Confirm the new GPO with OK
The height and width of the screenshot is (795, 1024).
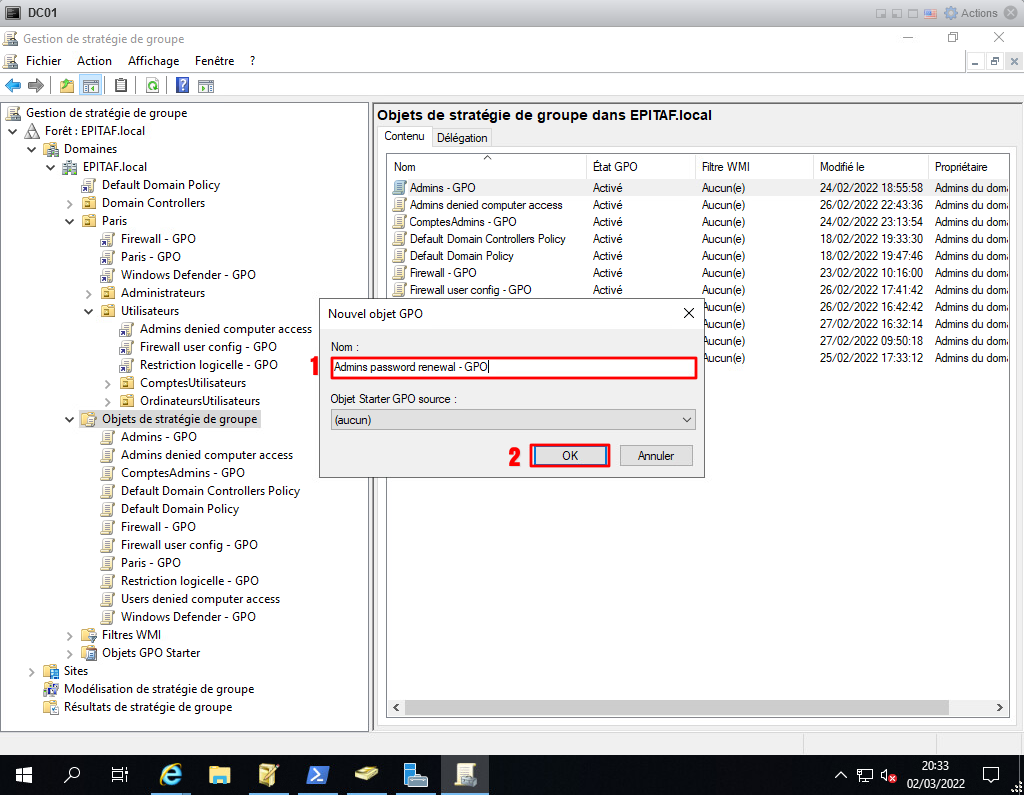point(570,456)
